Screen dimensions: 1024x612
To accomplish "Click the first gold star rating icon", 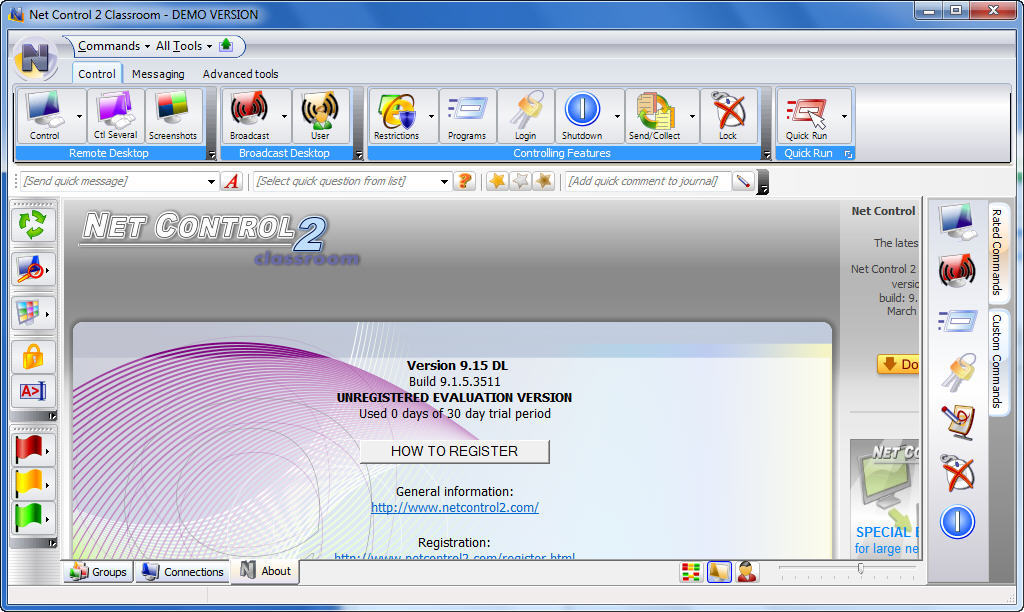I will pos(498,181).
